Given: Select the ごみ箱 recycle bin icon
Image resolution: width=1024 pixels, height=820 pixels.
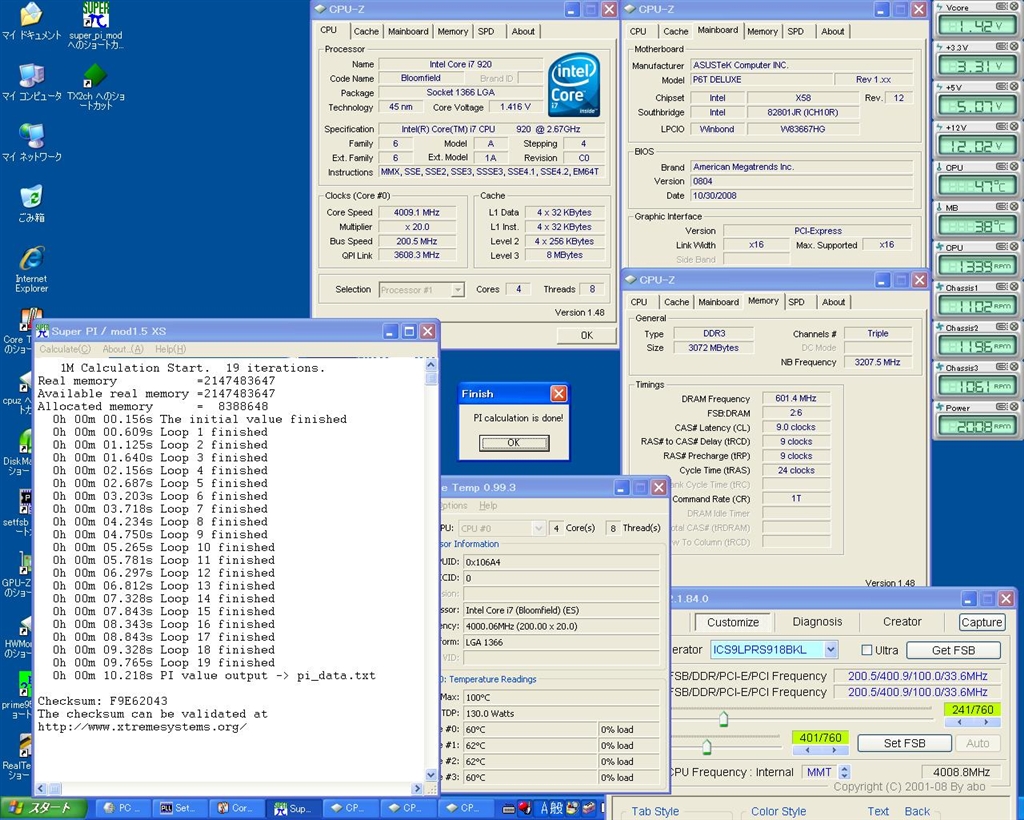Looking at the screenshot, I should pyautogui.click(x=31, y=196).
